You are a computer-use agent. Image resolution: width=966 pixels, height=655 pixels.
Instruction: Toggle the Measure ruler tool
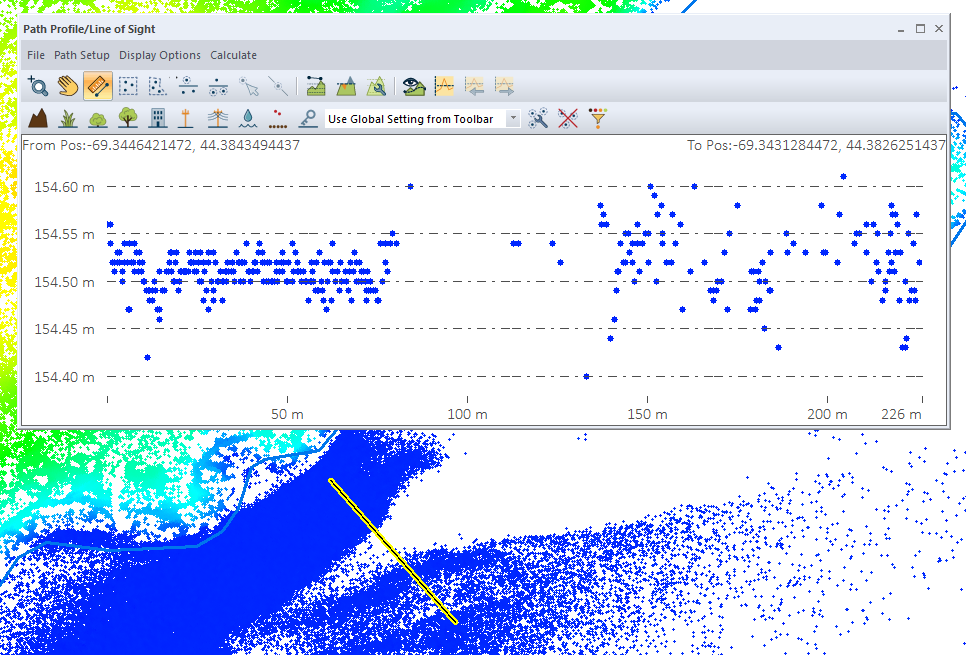(x=97, y=87)
